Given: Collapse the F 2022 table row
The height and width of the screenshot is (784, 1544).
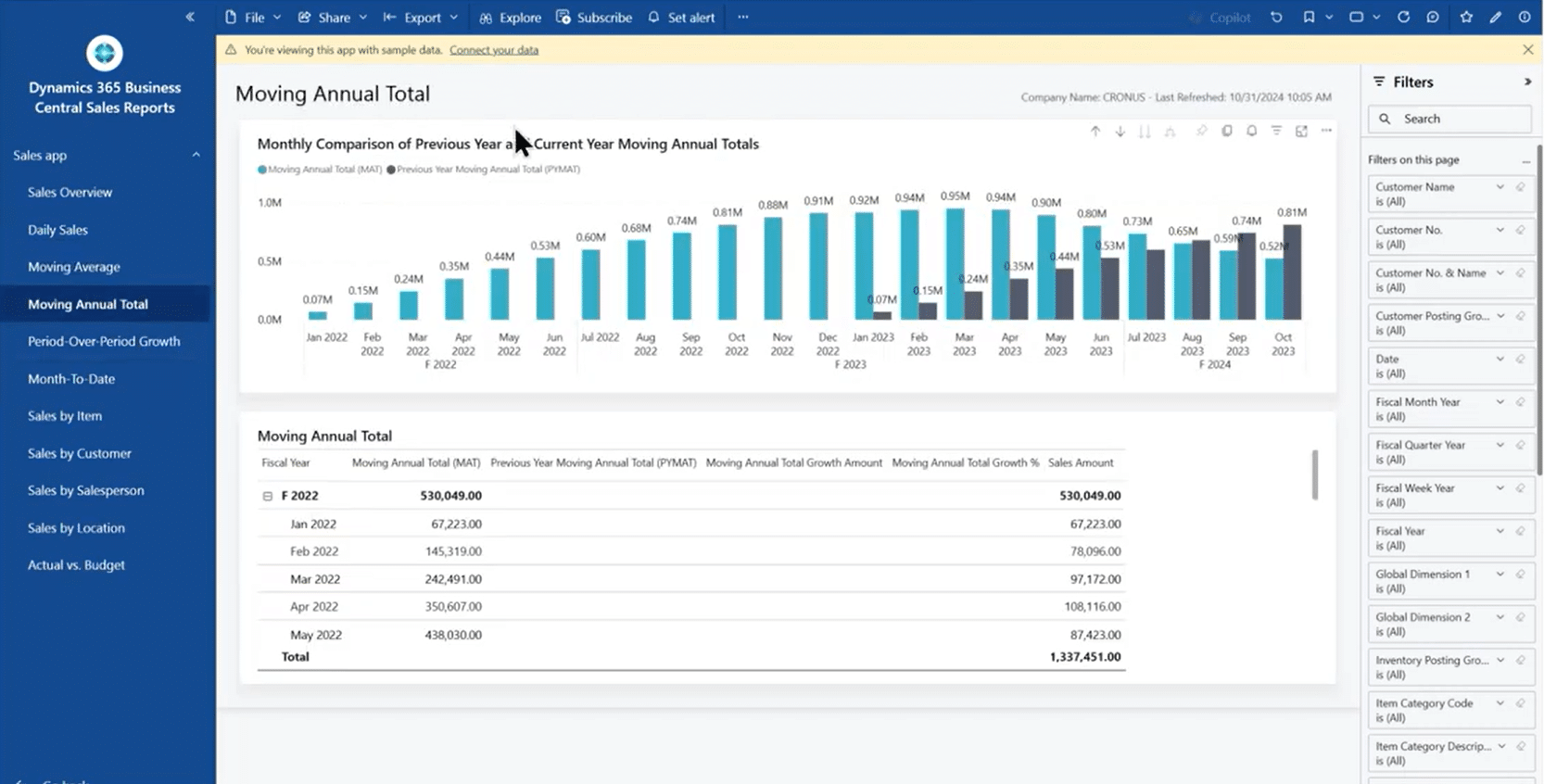Looking at the screenshot, I should pyautogui.click(x=268, y=496).
